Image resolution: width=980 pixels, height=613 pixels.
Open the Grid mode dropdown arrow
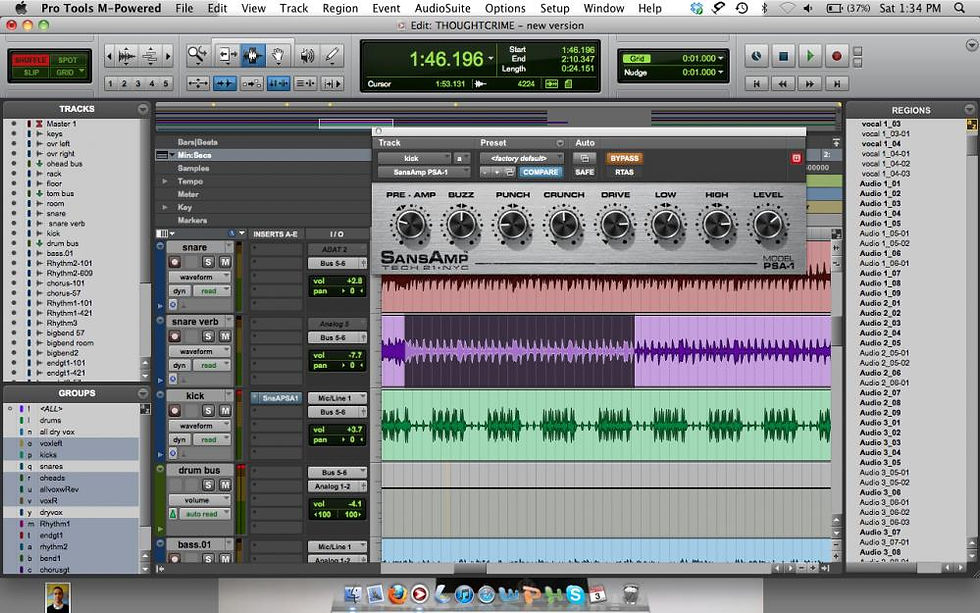tap(81, 72)
